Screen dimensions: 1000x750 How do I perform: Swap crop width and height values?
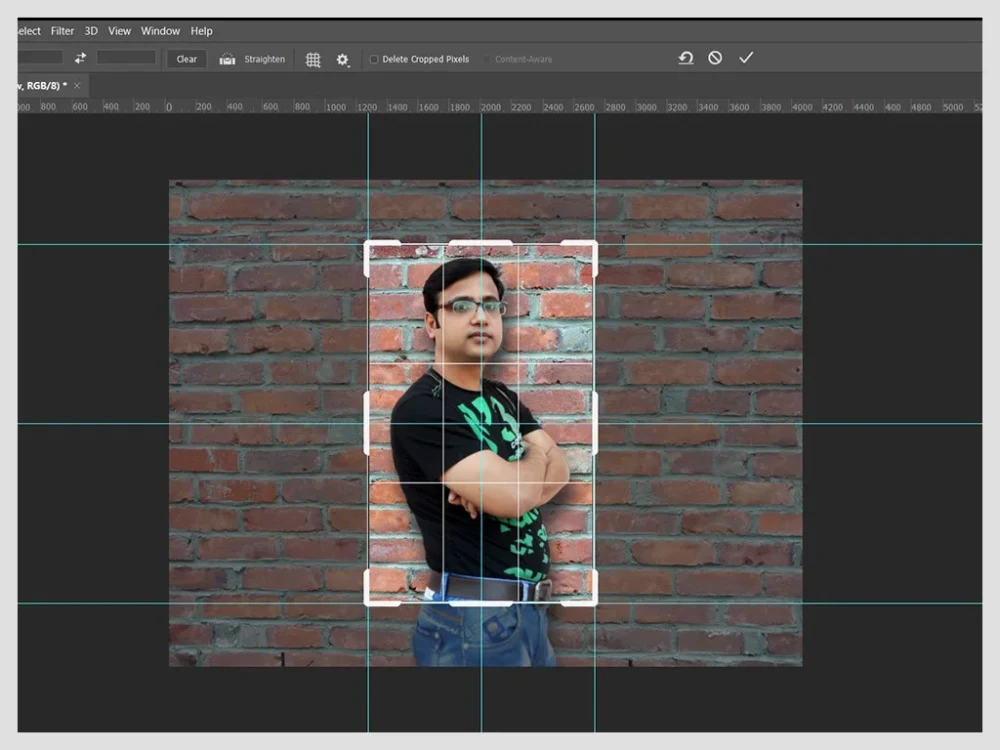coord(80,58)
